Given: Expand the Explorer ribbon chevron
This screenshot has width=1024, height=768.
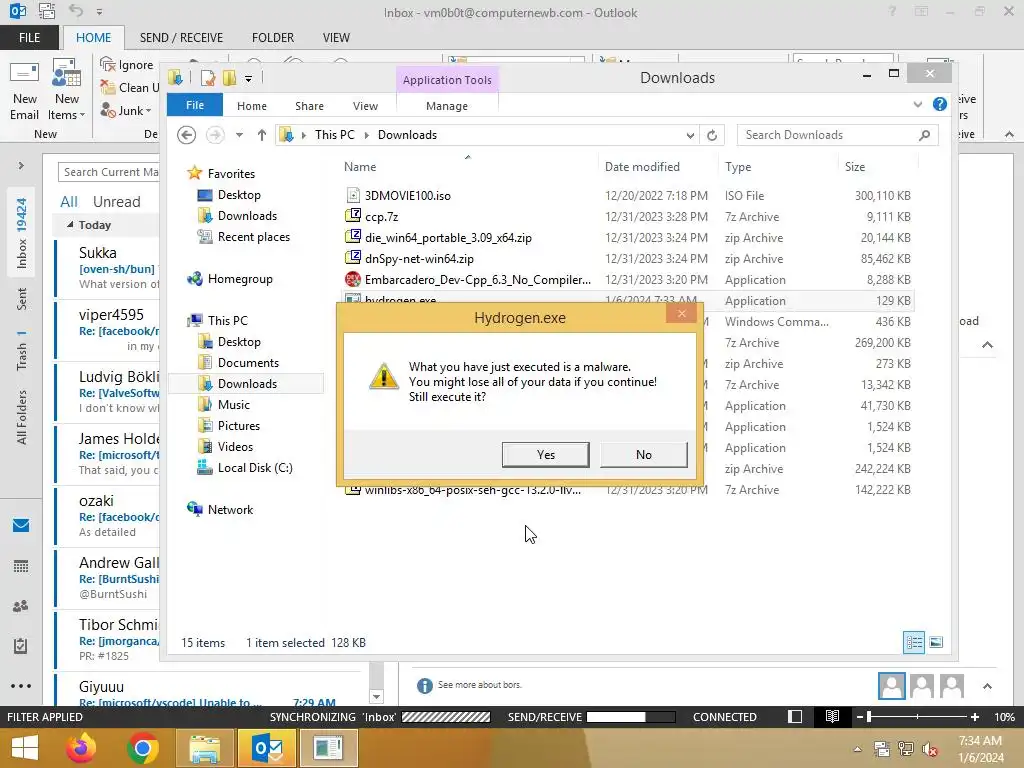Looking at the screenshot, I should (x=918, y=104).
